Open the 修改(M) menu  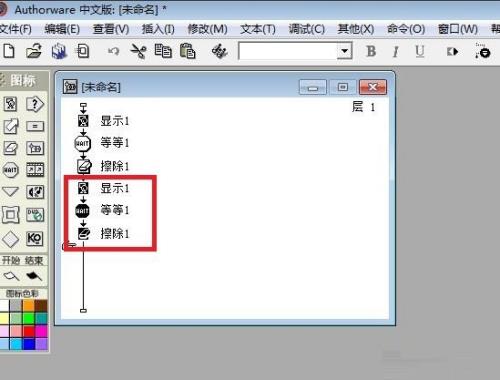click(207, 29)
